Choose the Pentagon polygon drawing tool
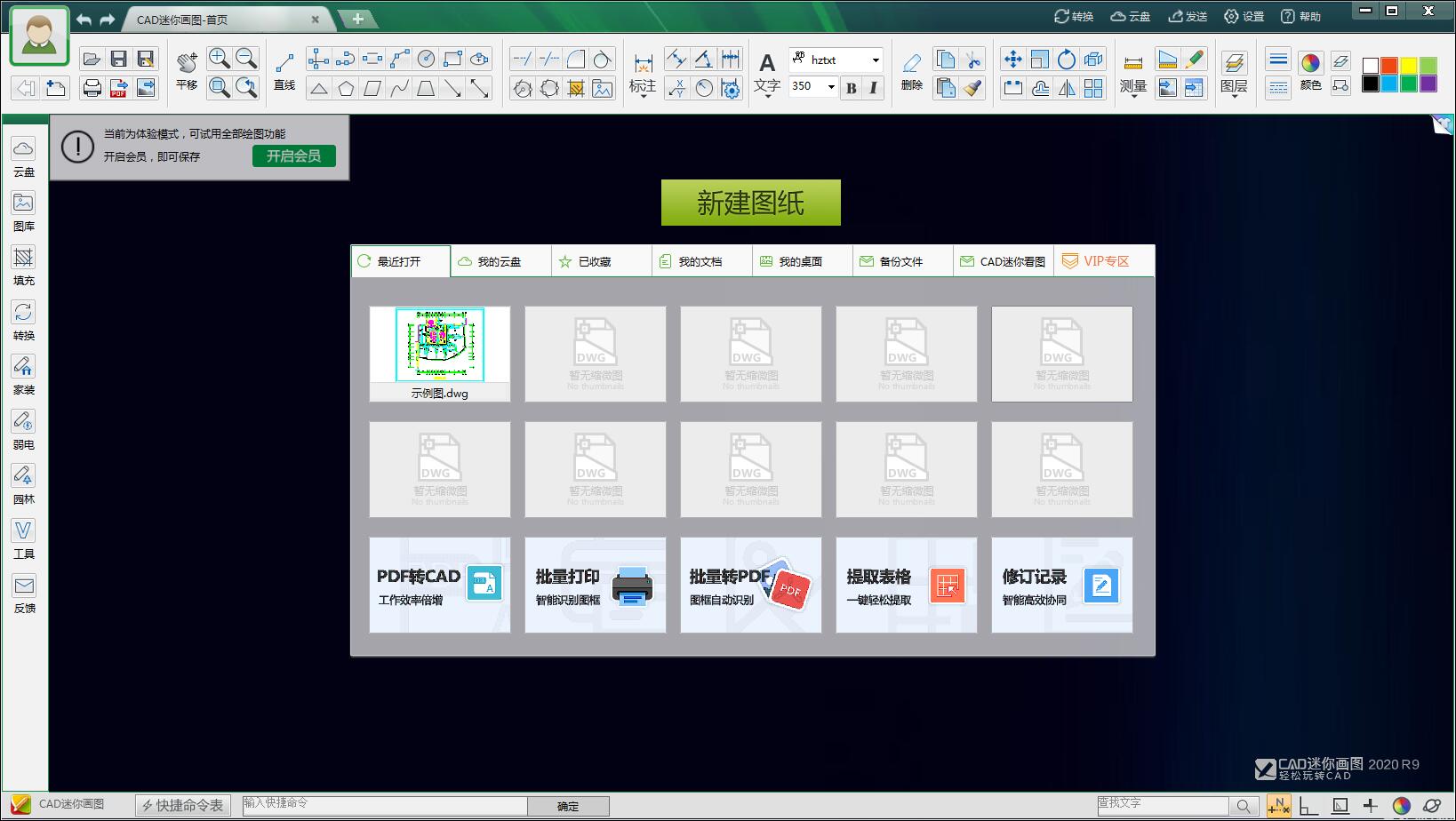 [346, 87]
